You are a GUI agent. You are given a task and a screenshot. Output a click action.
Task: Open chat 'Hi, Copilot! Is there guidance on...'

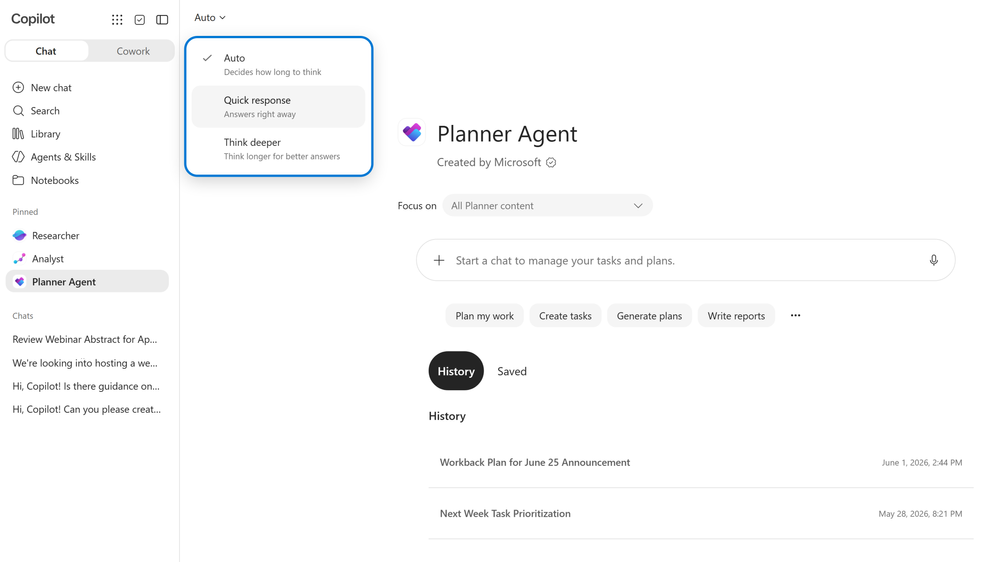87,386
